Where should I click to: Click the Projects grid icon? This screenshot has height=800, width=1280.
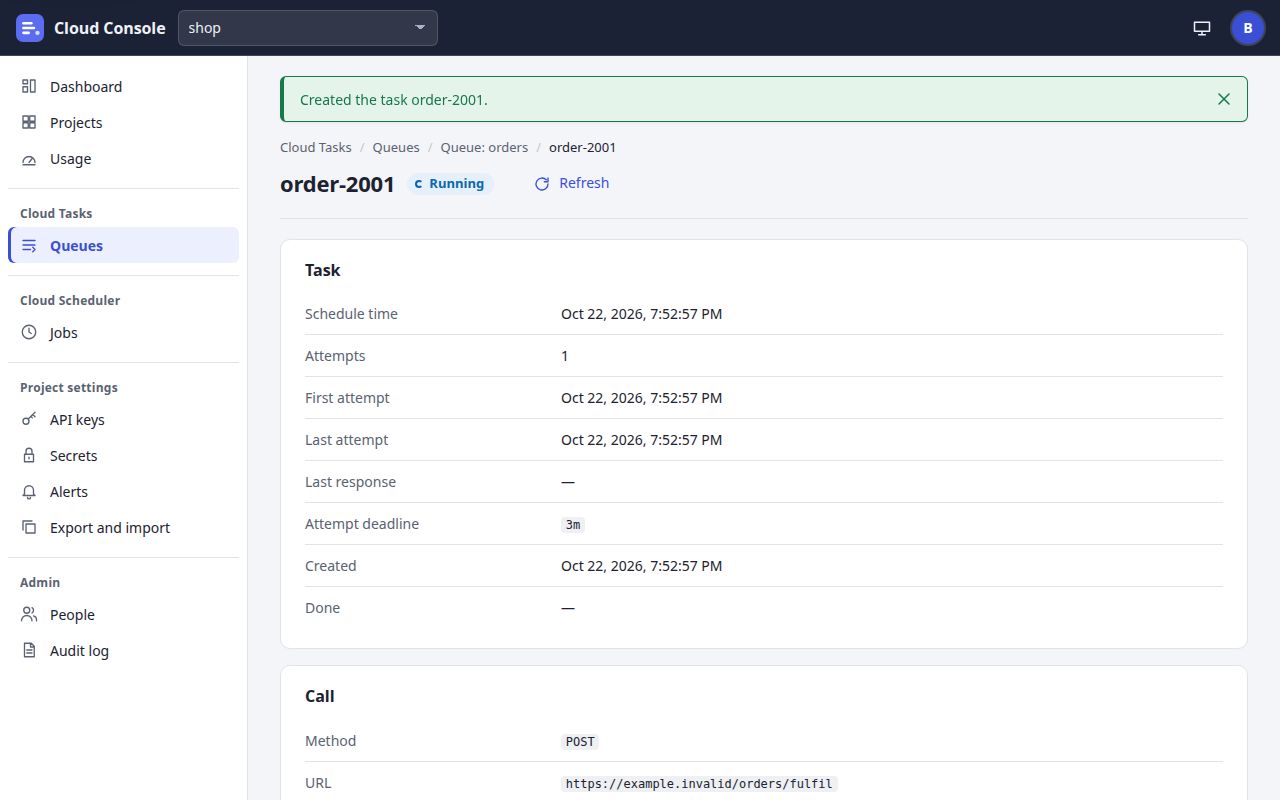coord(29,123)
